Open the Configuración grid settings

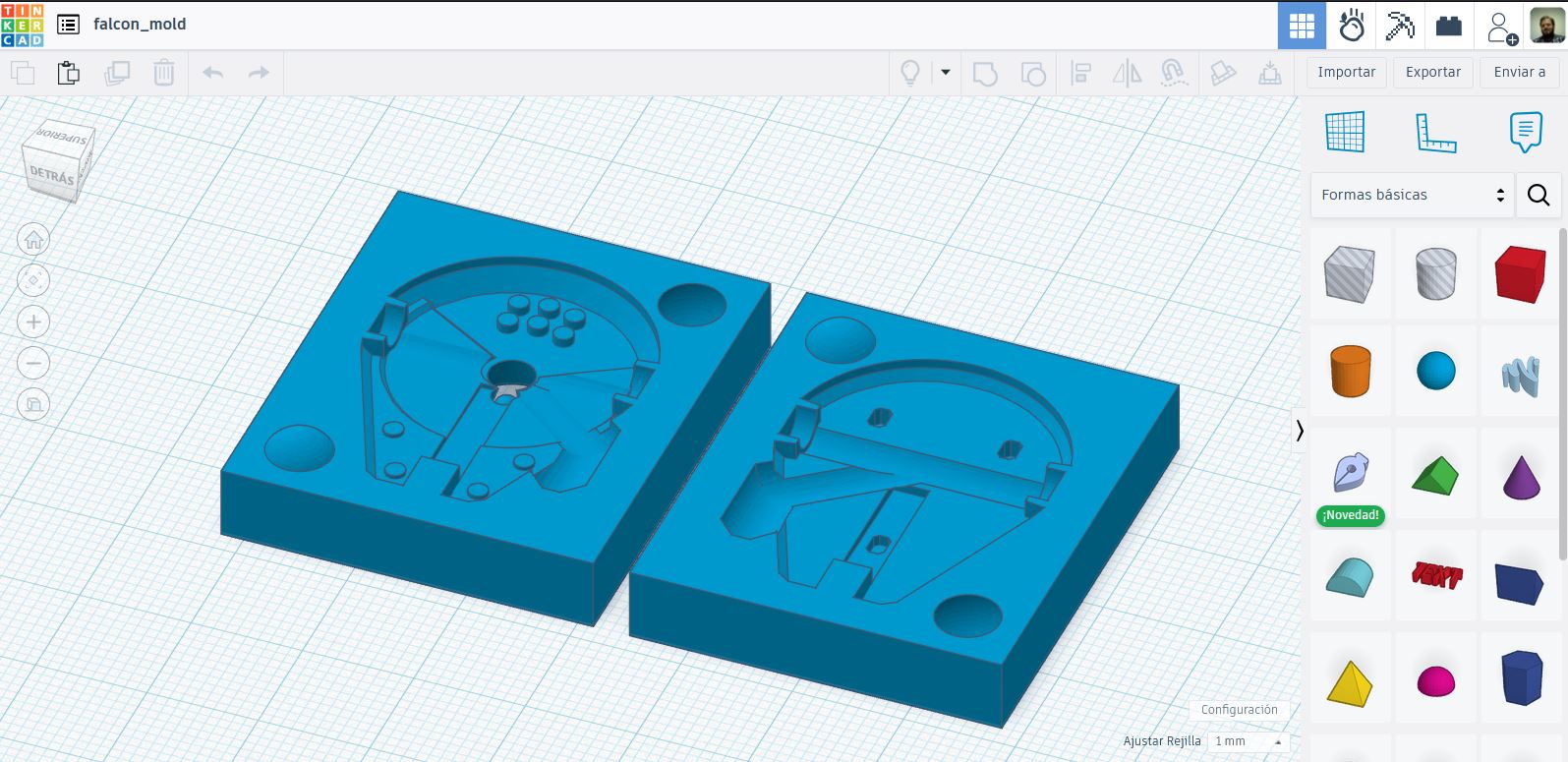(1239, 710)
